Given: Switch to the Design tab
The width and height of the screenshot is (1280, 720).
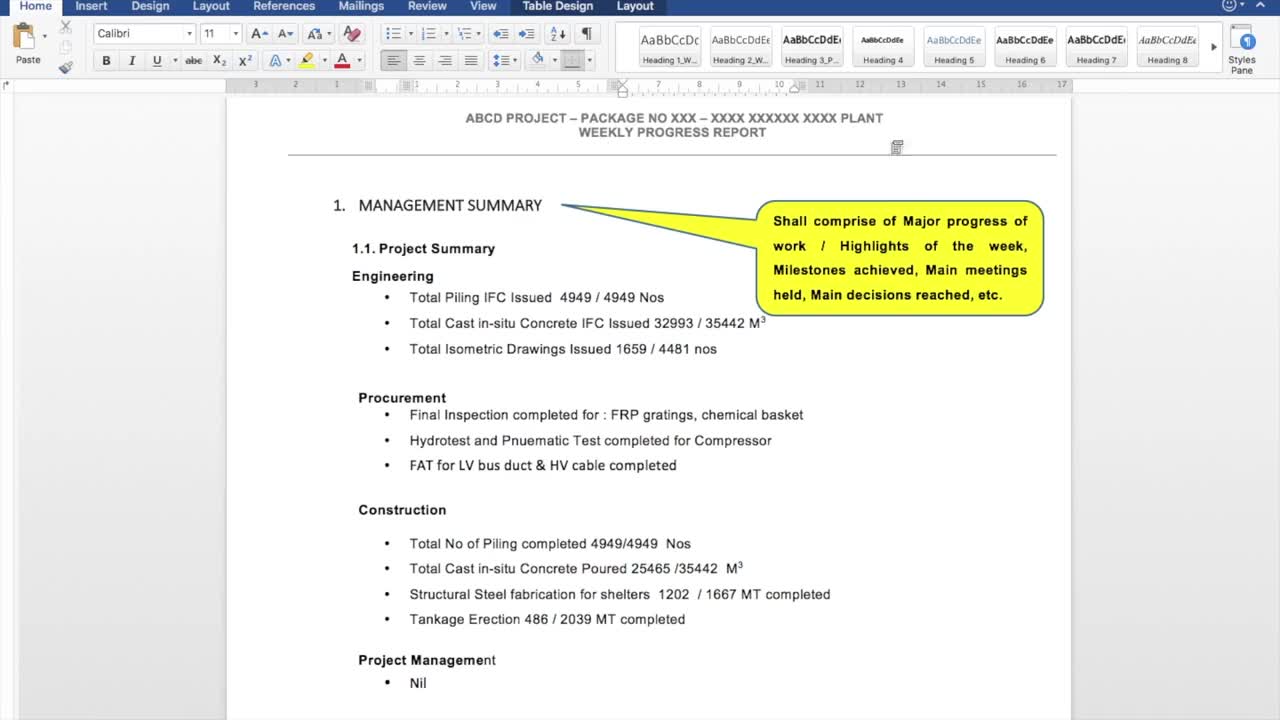Looking at the screenshot, I should (x=150, y=6).
